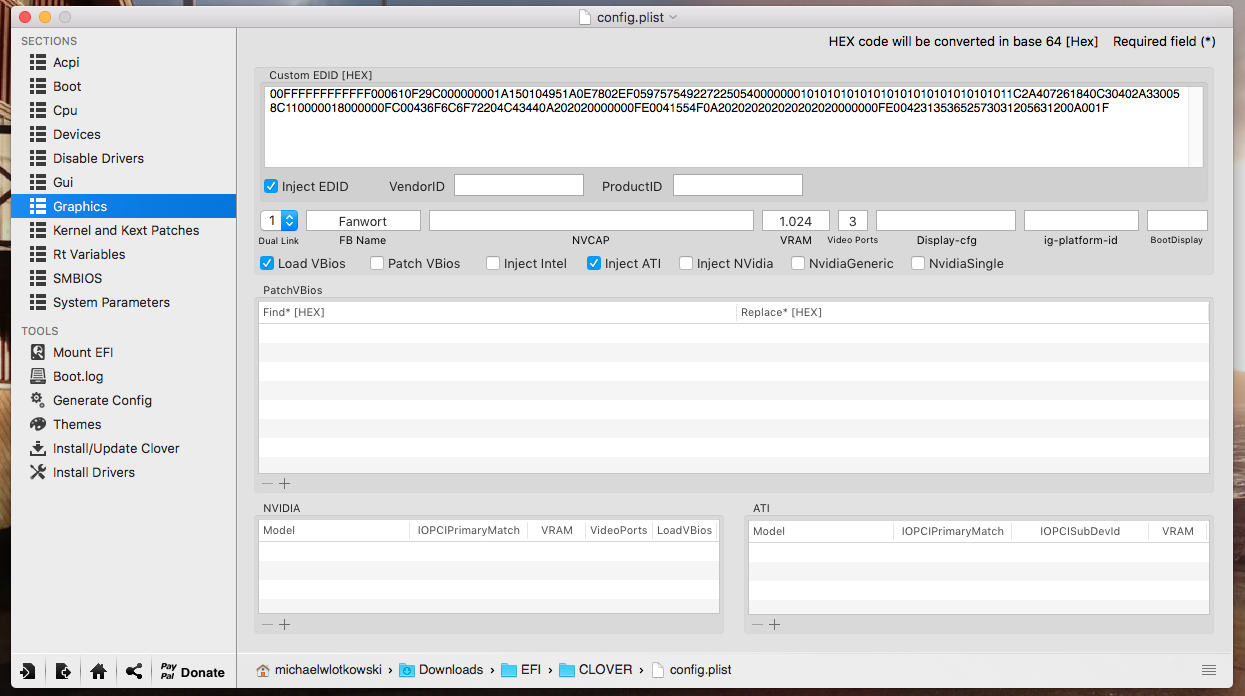The image size is (1245, 696).
Task: Click the NVCAP input field
Action: [x=591, y=221]
